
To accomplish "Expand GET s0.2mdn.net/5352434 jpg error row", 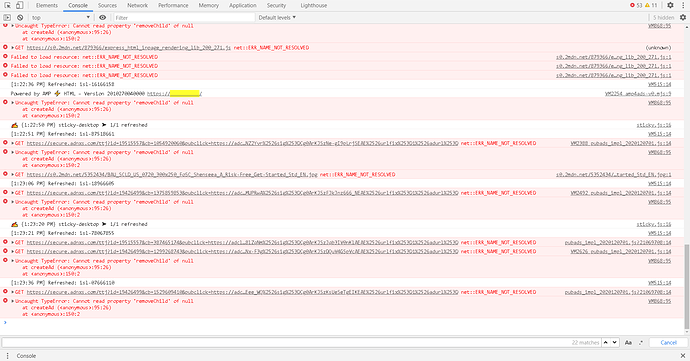I will (x=13, y=175).
